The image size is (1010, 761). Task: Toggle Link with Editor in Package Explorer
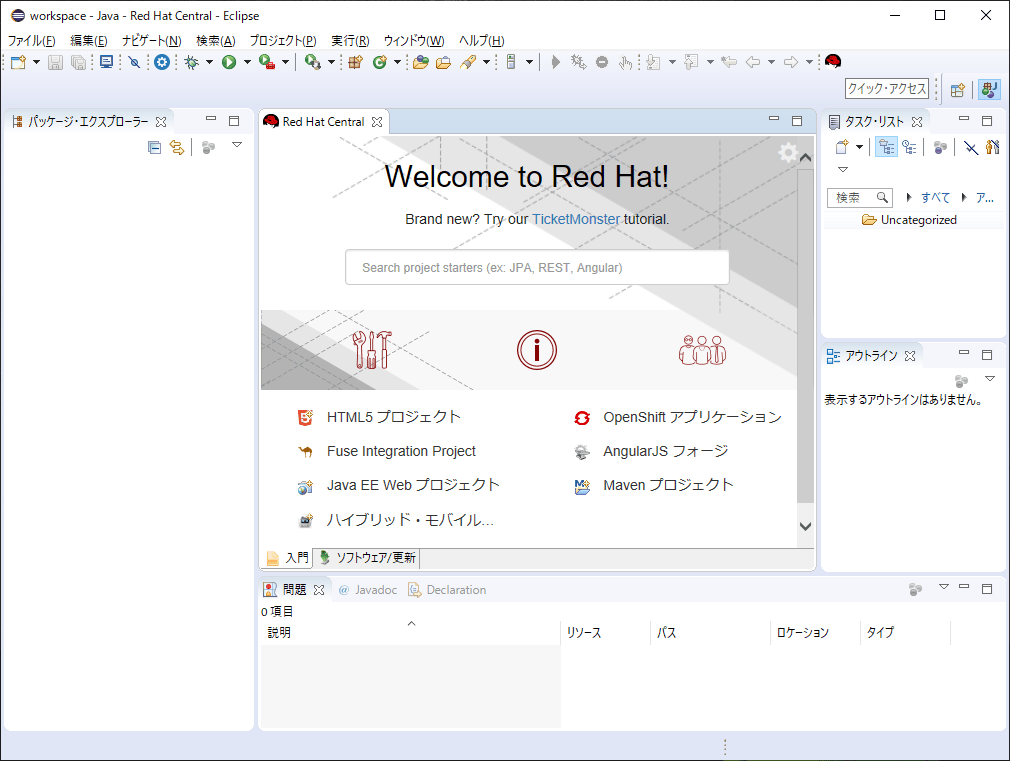coord(177,148)
